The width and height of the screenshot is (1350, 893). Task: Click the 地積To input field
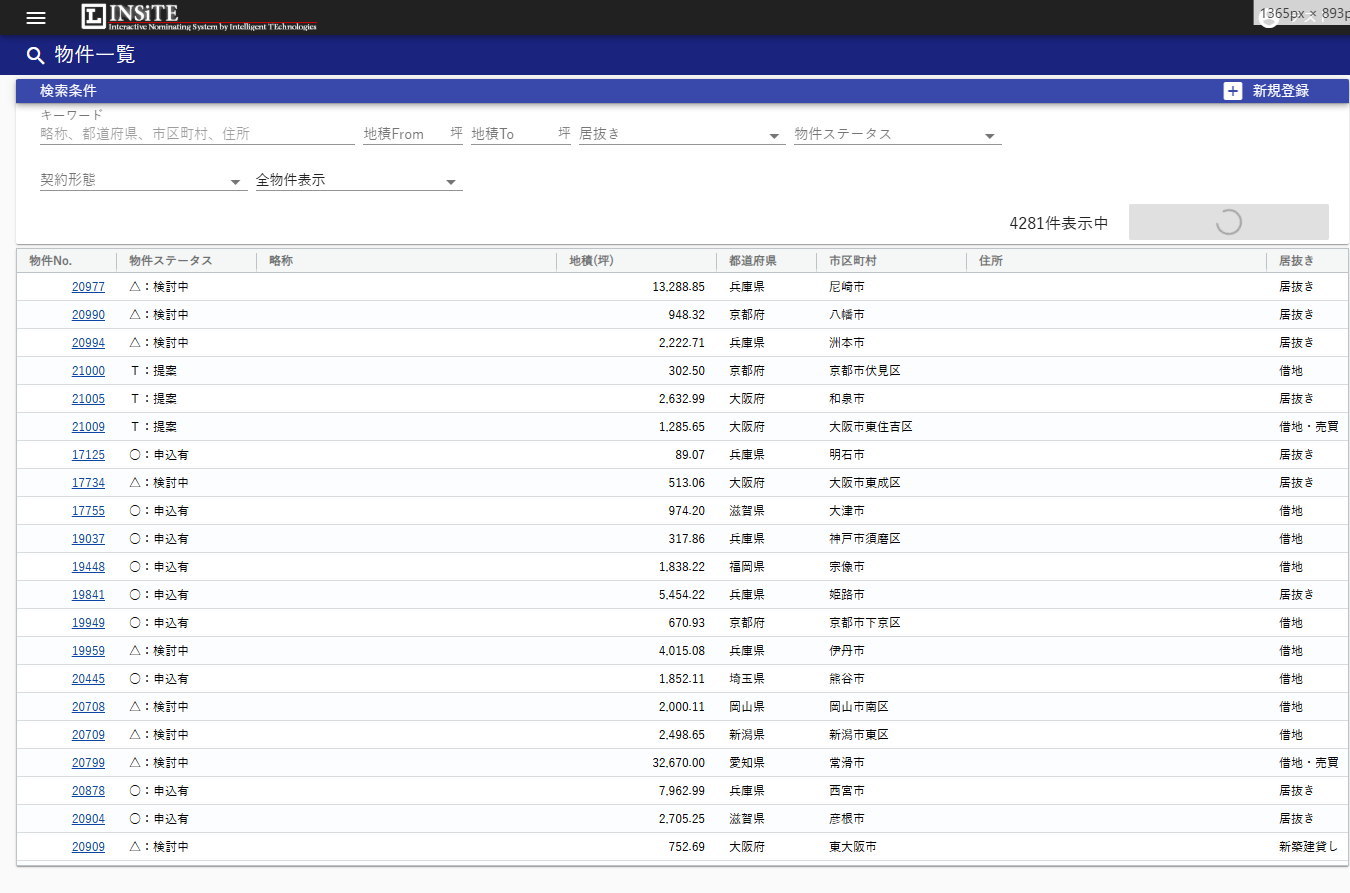(512, 134)
